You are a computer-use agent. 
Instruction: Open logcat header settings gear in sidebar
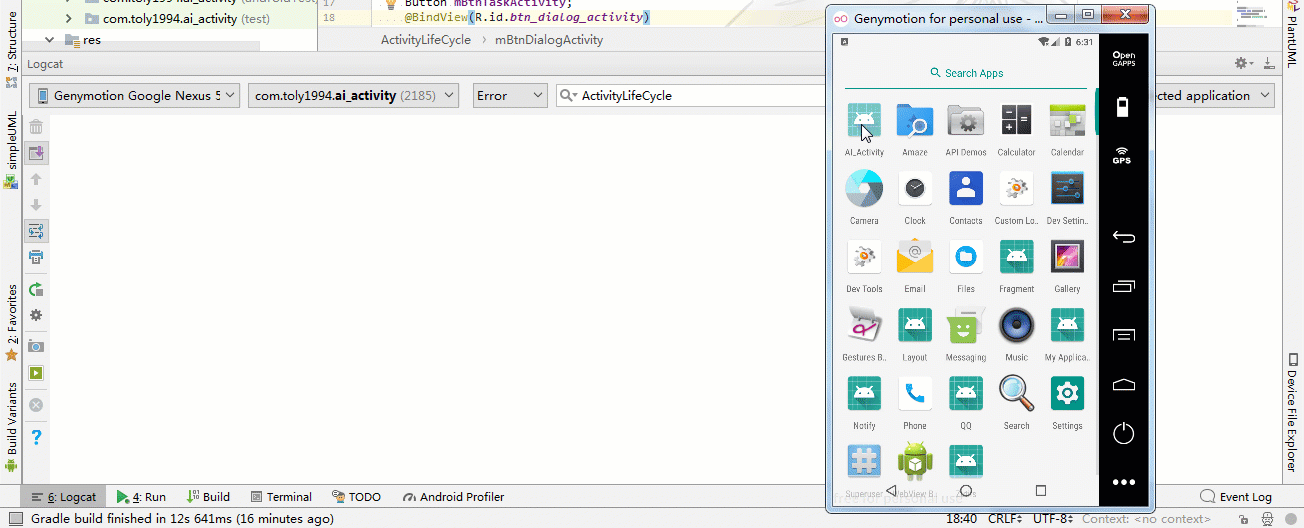pos(36,315)
